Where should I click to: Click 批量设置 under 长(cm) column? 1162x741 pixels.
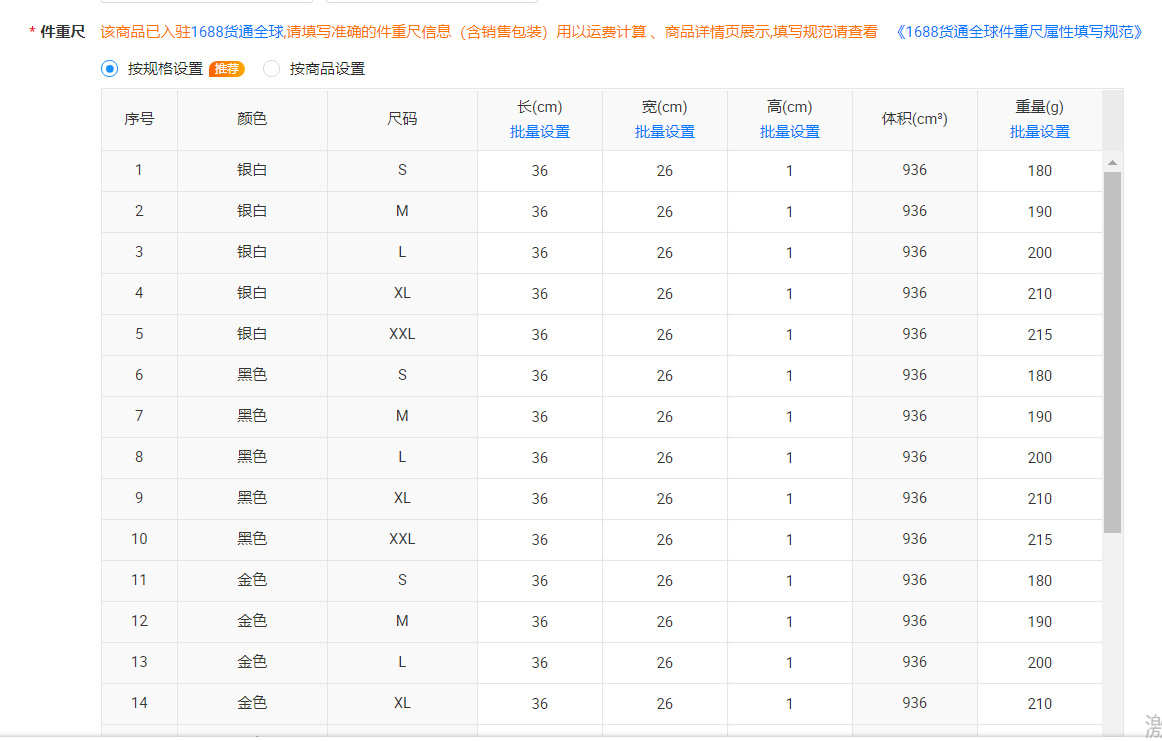pyautogui.click(x=540, y=132)
